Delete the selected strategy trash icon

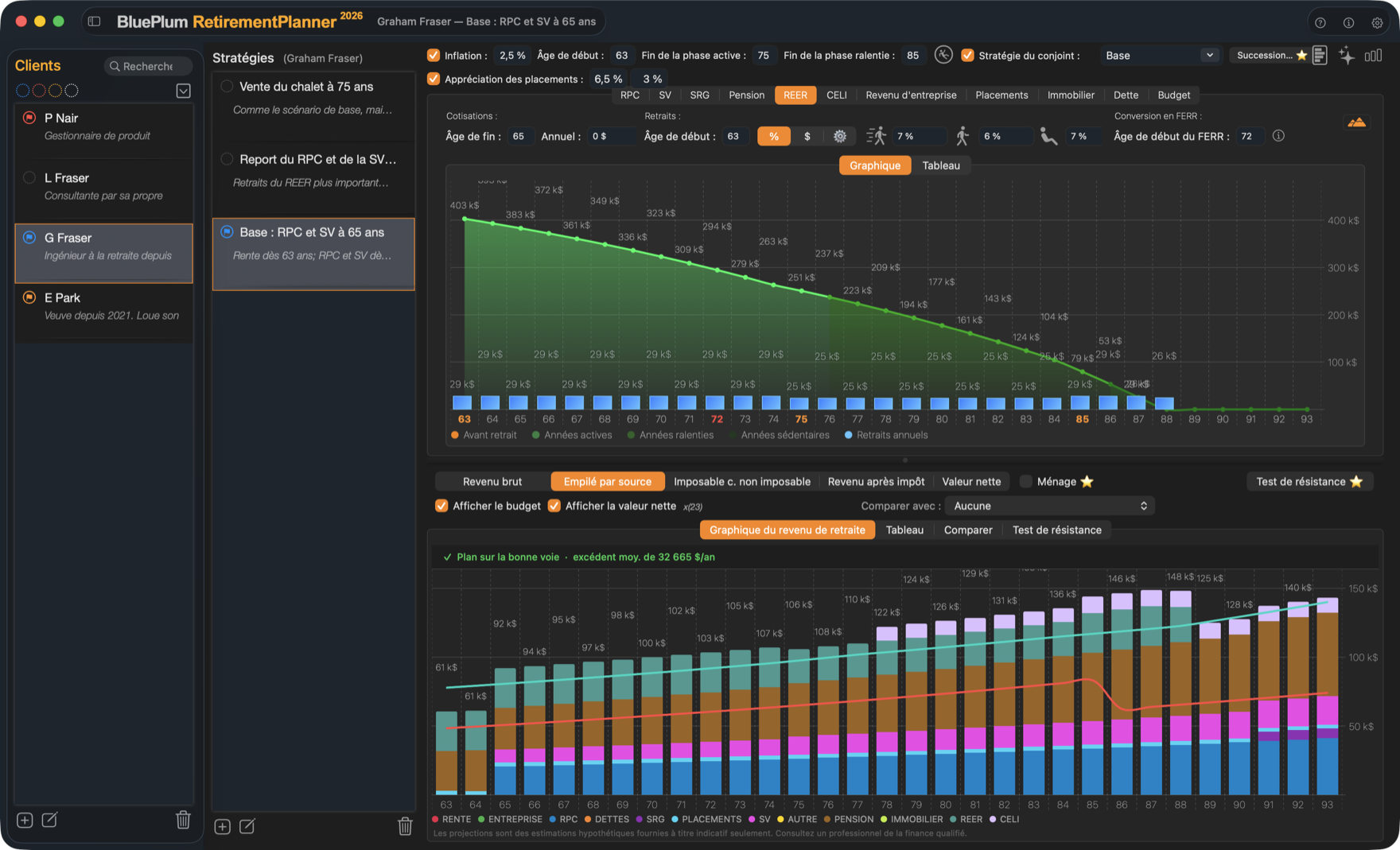coord(405,827)
